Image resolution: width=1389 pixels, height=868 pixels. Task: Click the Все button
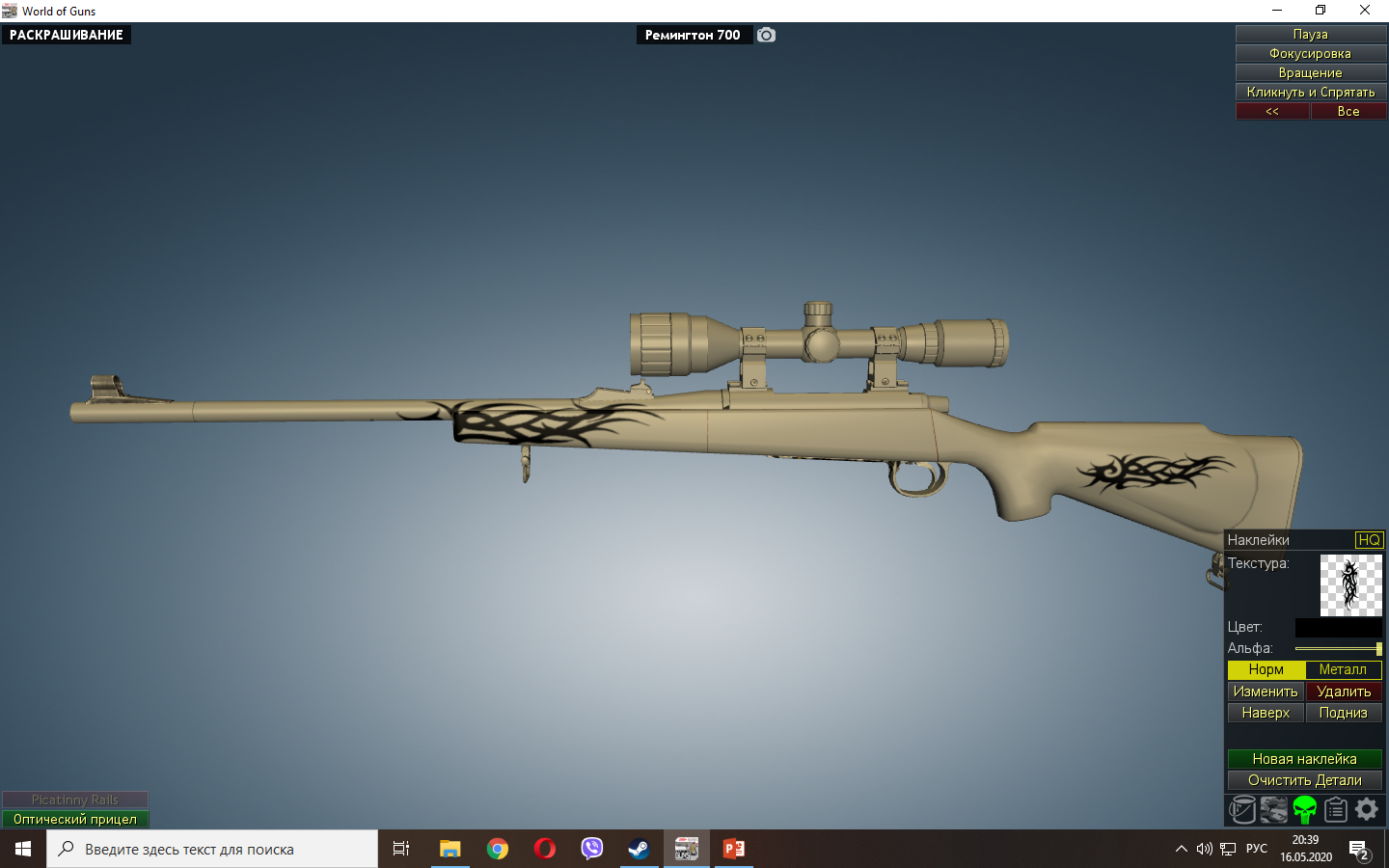[x=1348, y=111]
